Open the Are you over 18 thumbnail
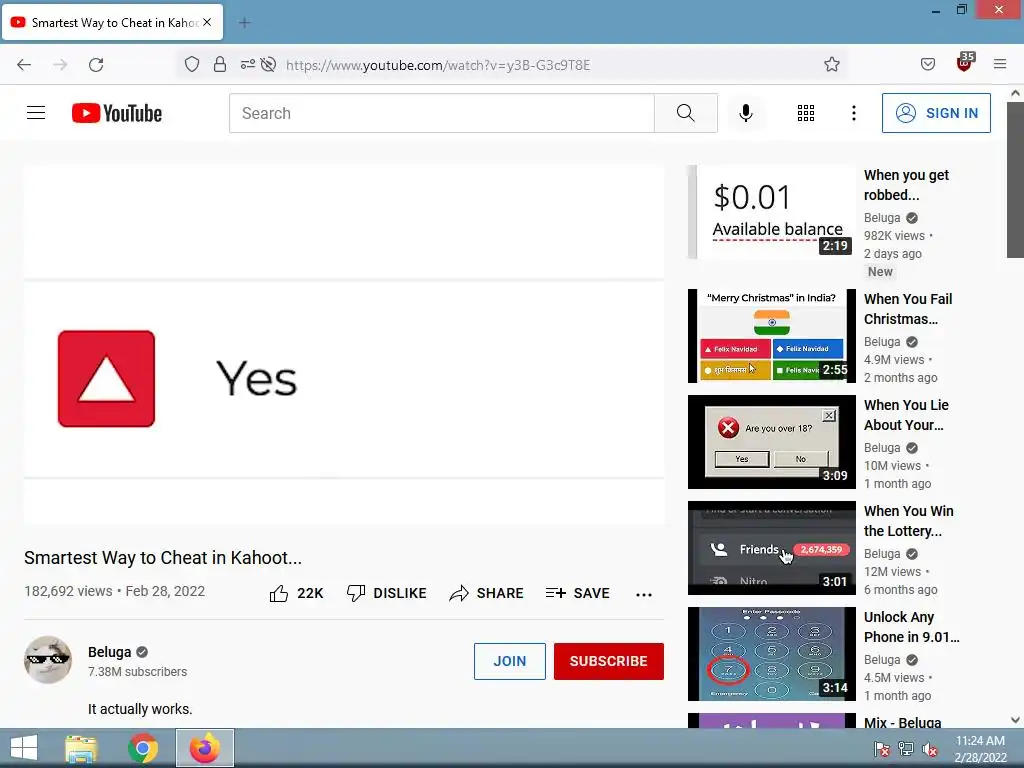The height and width of the screenshot is (768, 1024). [771, 441]
